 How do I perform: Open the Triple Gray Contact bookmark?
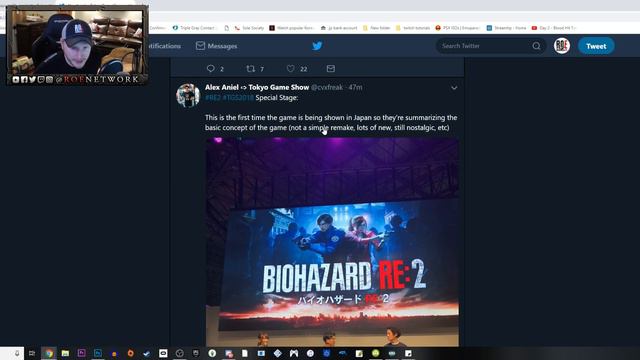(194, 28)
